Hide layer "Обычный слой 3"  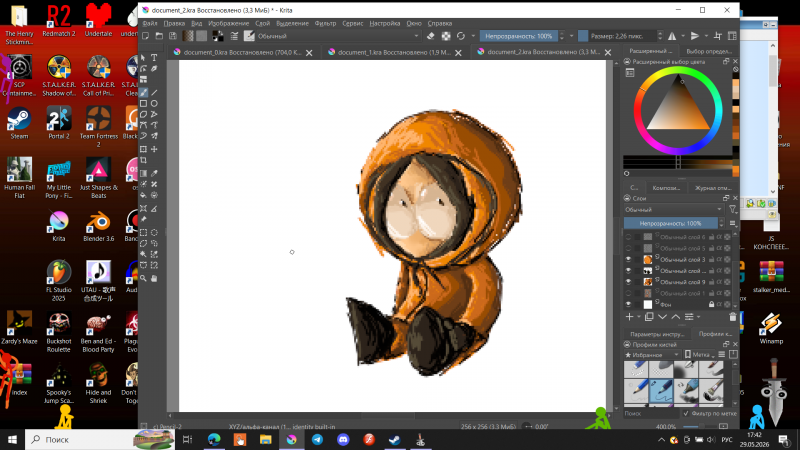pos(629,259)
